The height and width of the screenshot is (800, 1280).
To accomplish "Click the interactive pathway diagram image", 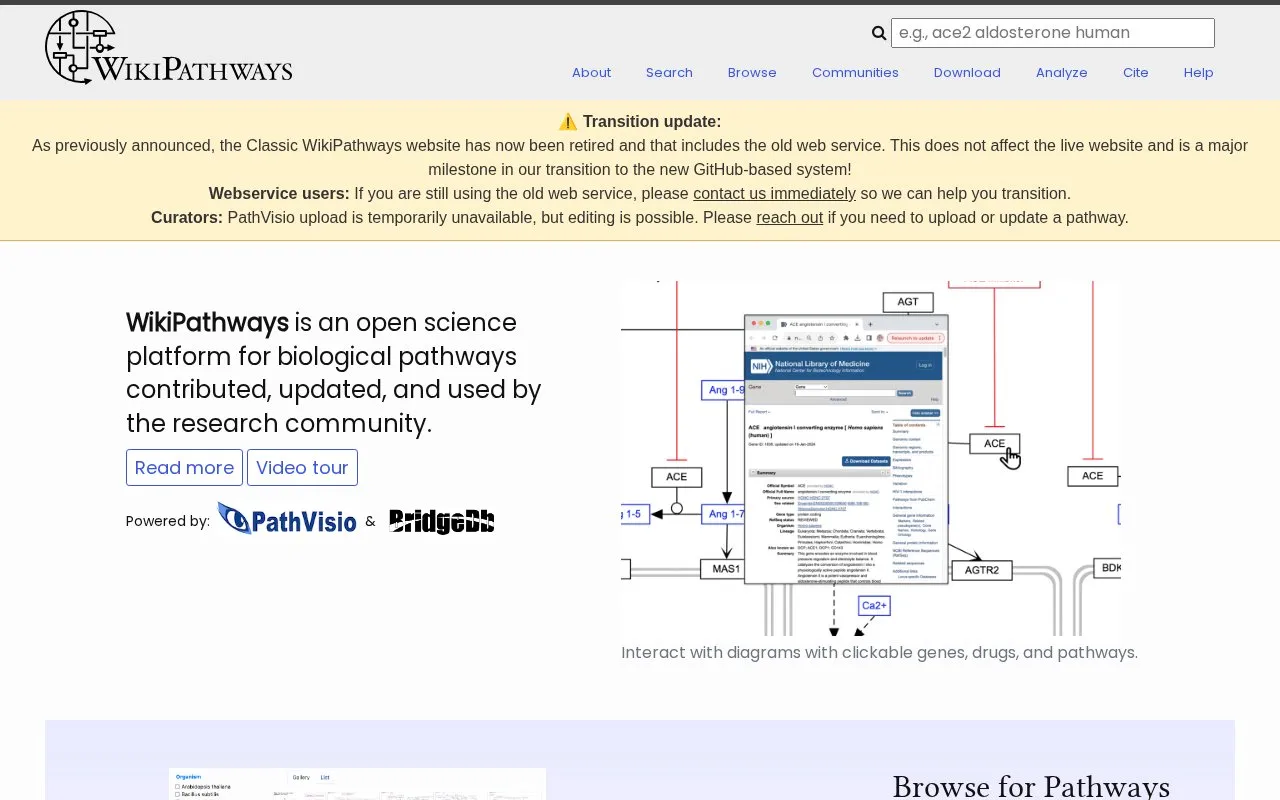I will [x=870, y=459].
